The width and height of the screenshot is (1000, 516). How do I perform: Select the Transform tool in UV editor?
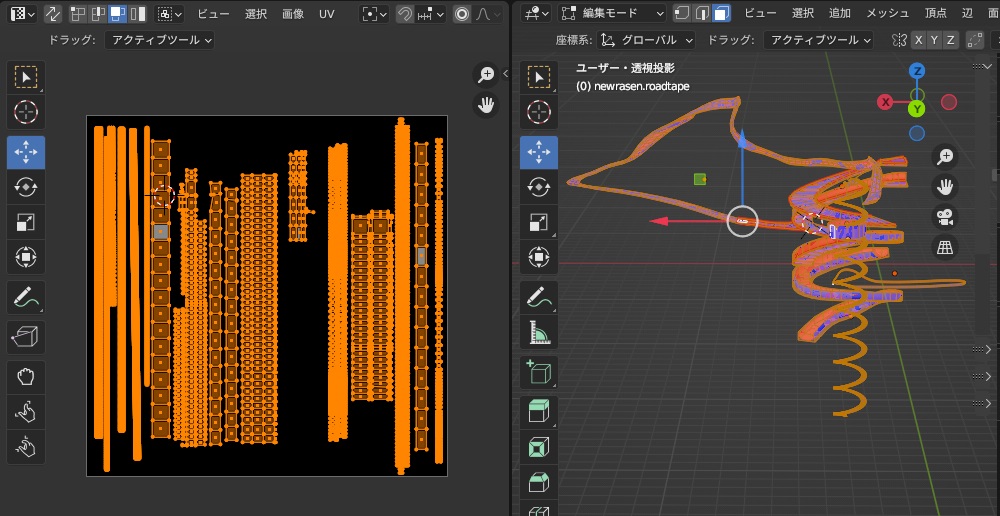26,258
